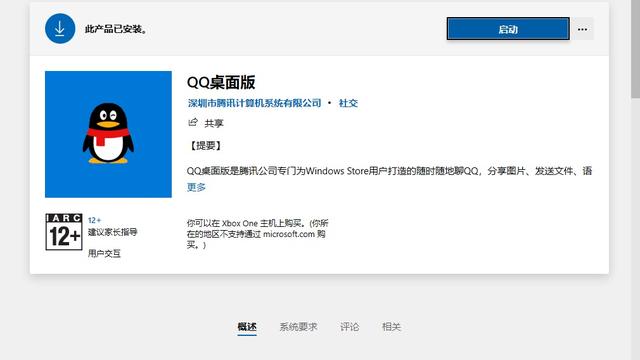Screen dimensions: 640x360
Task: Click the blue download status icon
Action: pos(60,29)
